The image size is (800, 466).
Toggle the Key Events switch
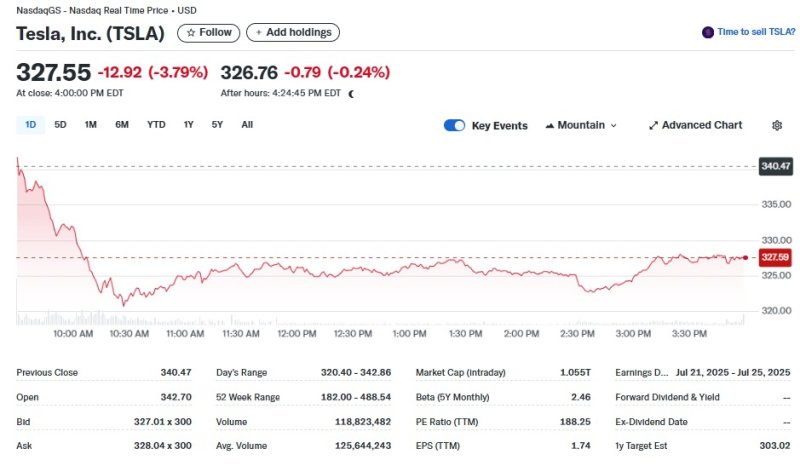click(454, 125)
